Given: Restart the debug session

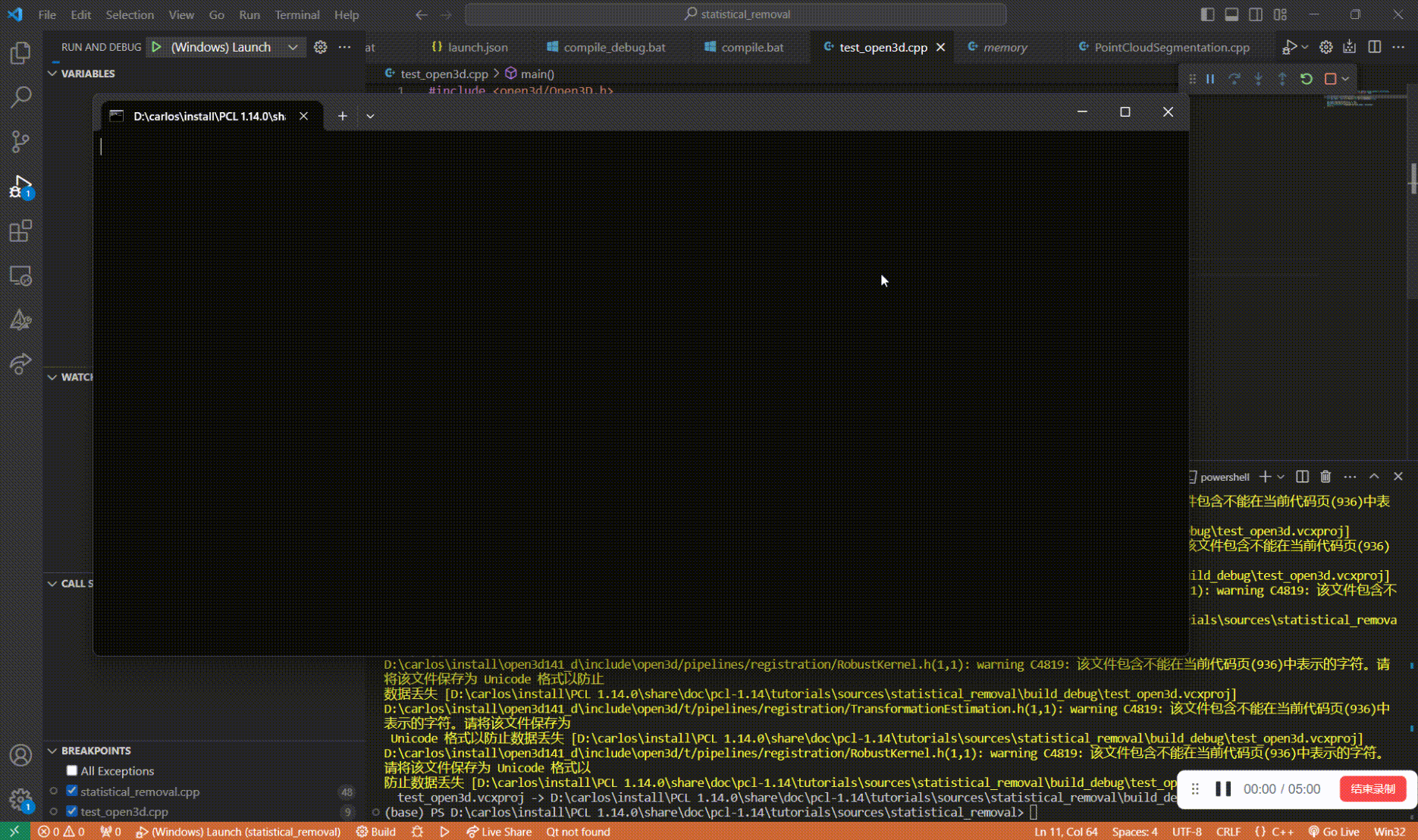Looking at the screenshot, I should point(1307,79).
